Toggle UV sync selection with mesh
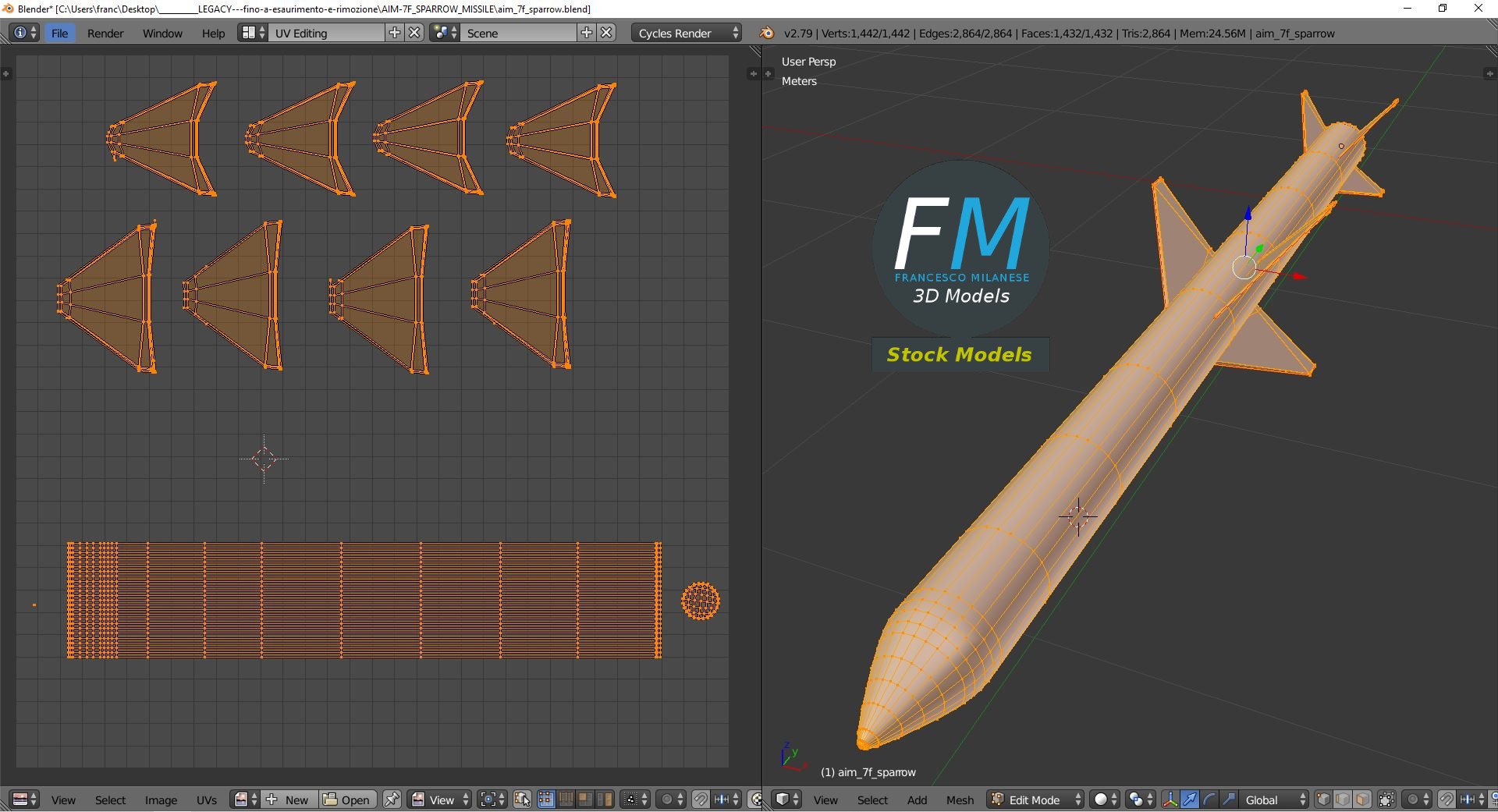 pos(522,800)
